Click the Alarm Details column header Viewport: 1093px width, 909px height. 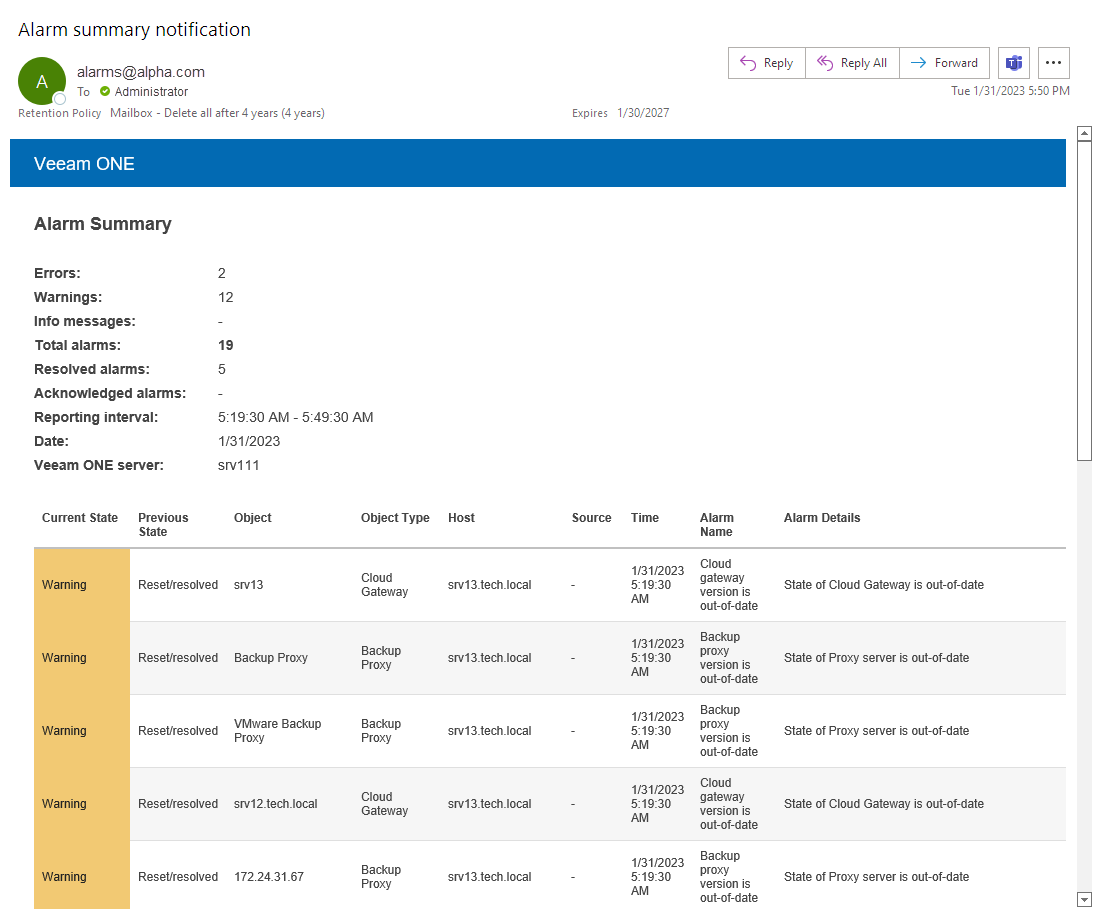pyautogui.click(x=822, y=518)
